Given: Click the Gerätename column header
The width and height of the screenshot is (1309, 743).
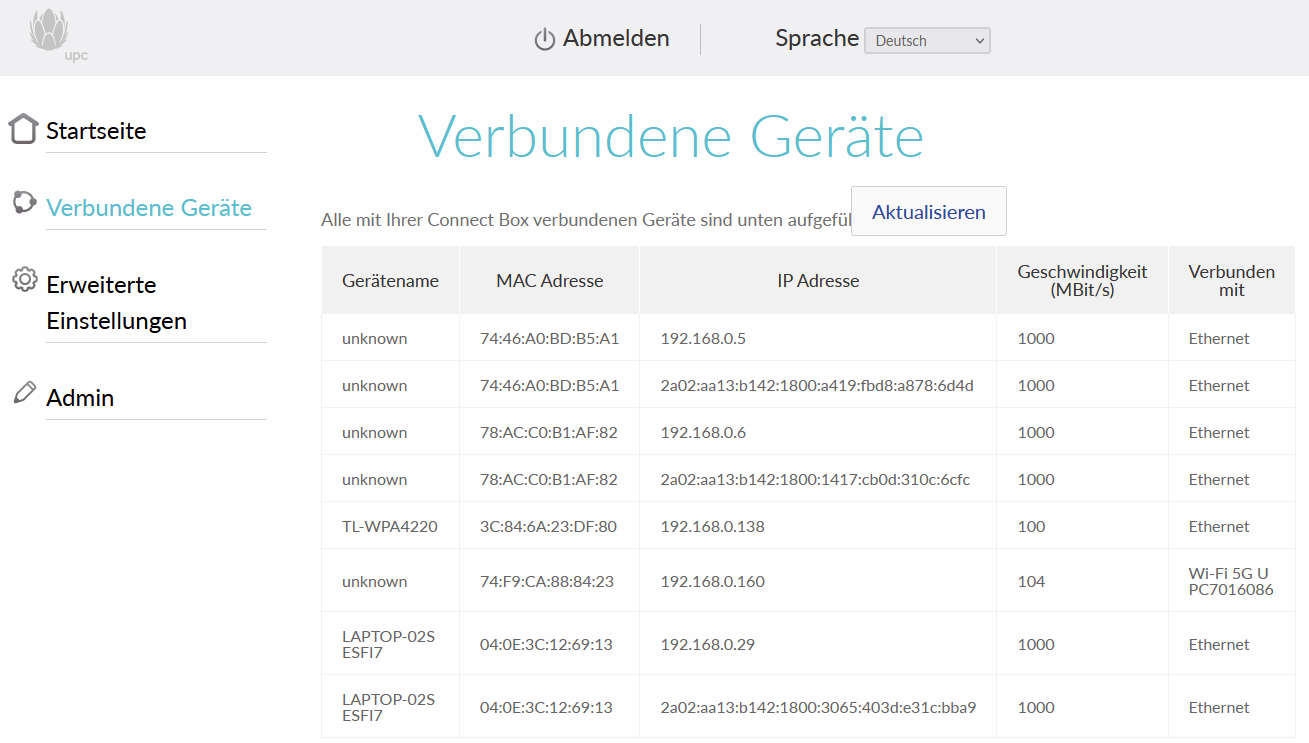Looking at the screenshot, I should click(390, 281).
